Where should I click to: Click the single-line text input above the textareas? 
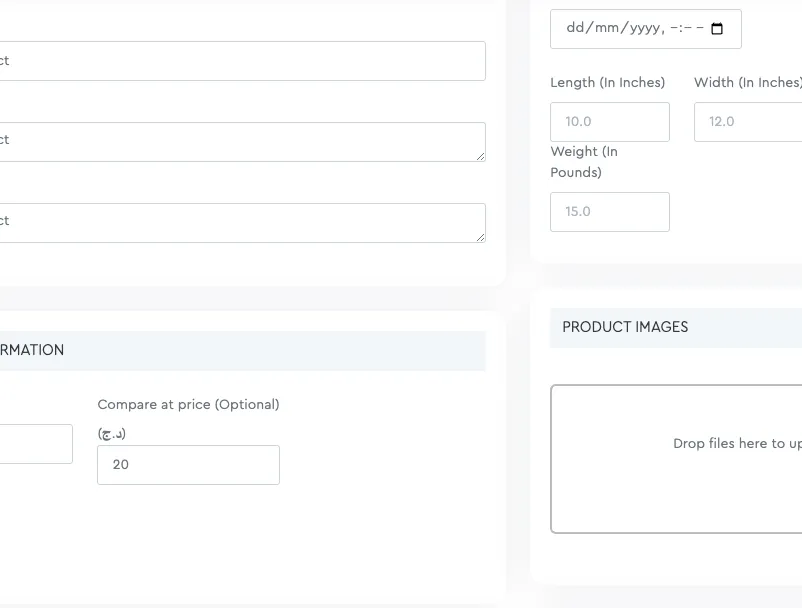point(240,61)
